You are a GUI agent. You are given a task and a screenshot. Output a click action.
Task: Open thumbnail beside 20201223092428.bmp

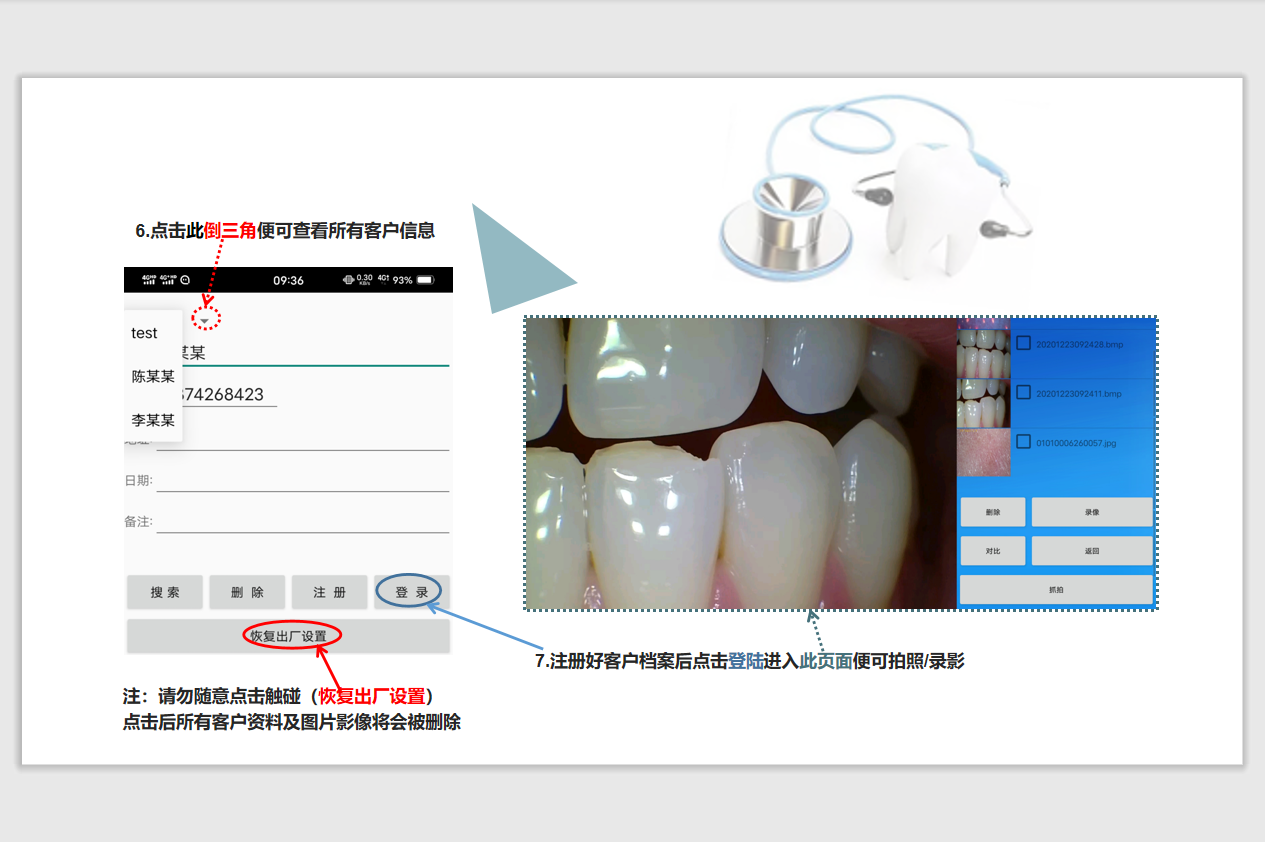pyautogui.click(x=984, y=353)
